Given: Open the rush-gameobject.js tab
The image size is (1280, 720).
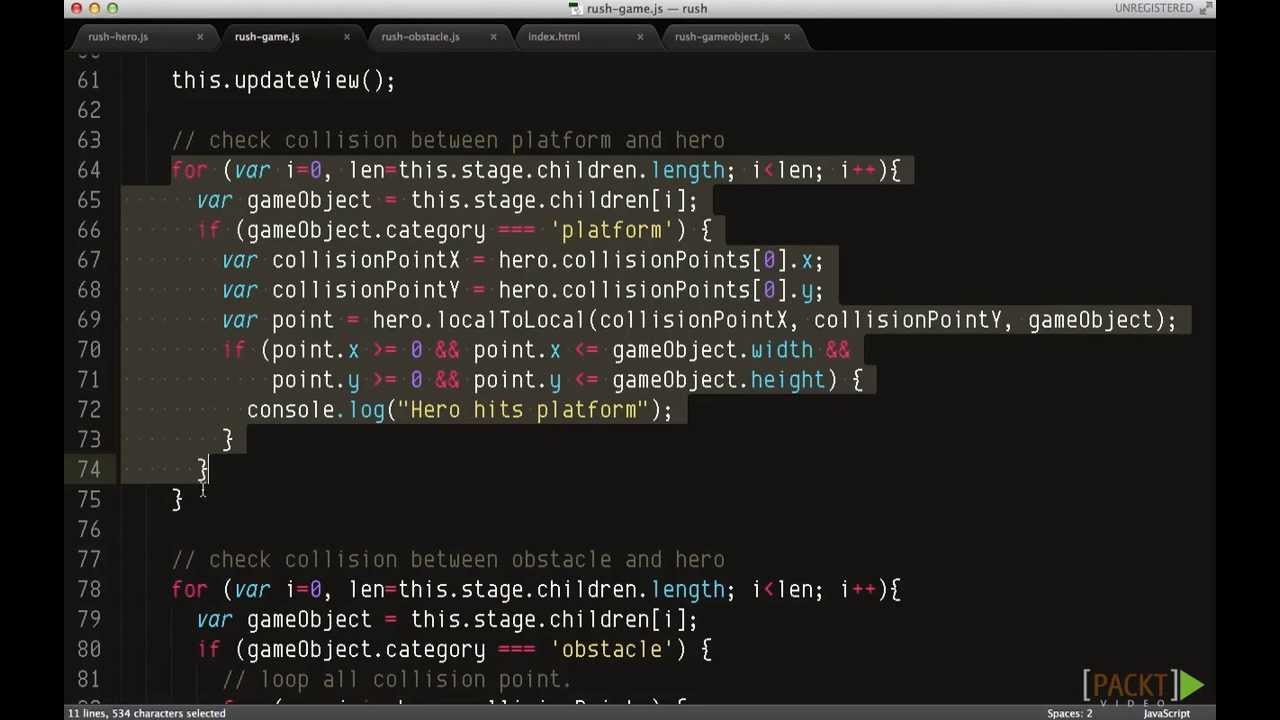Looking at the screenshot, I should click(721, 37).
